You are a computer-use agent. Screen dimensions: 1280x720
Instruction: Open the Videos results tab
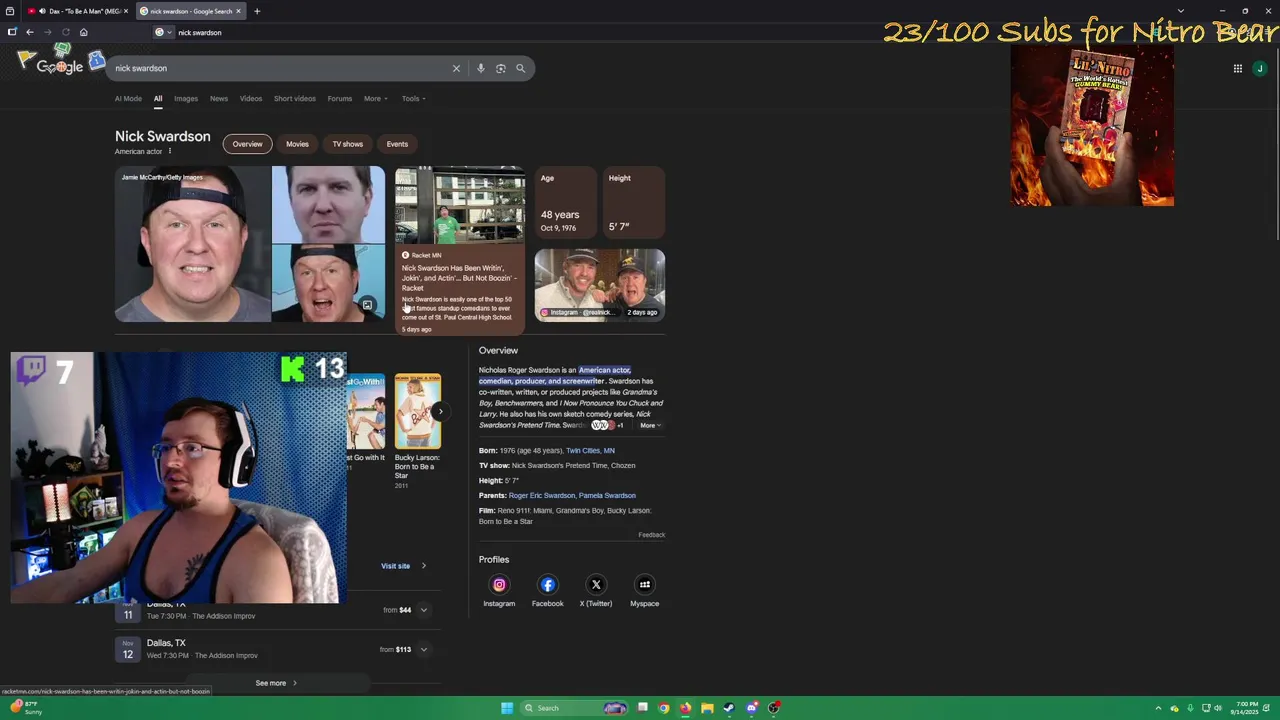[x=251, y=98]
